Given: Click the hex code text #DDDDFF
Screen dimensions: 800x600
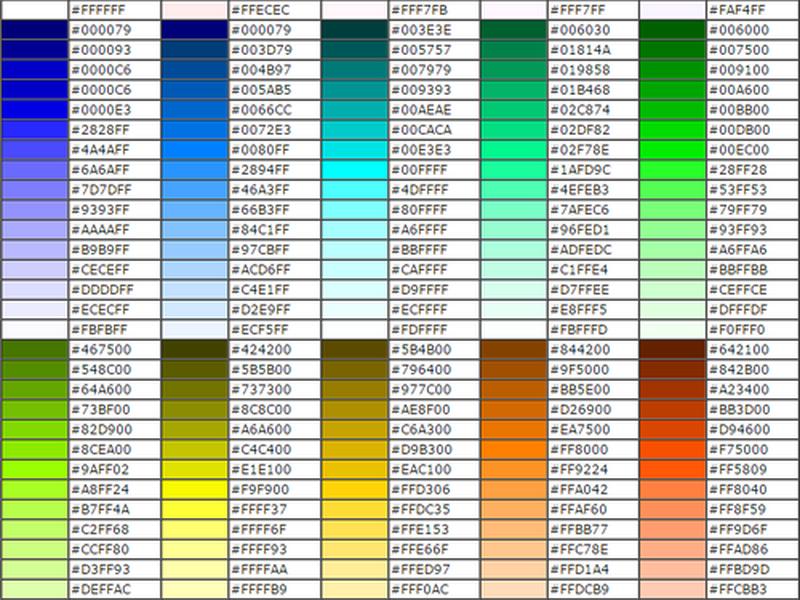Looking at the screenshot, I should [102, 290].
